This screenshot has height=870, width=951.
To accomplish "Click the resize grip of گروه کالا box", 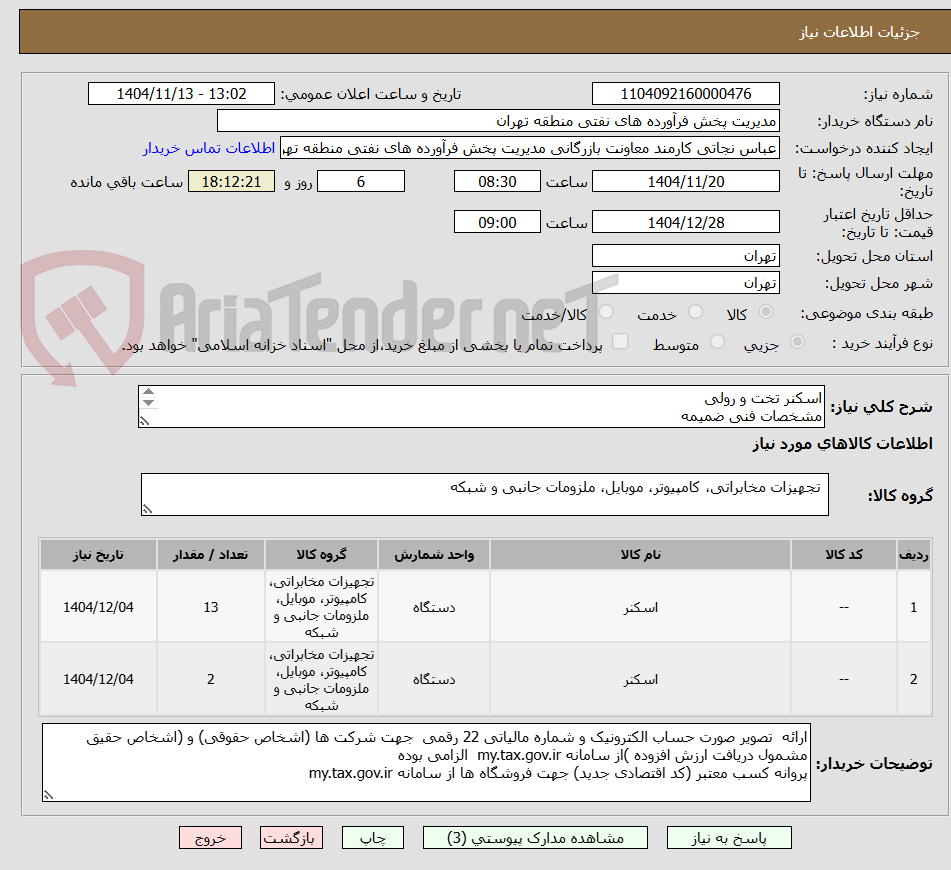I will click(147, 509).
